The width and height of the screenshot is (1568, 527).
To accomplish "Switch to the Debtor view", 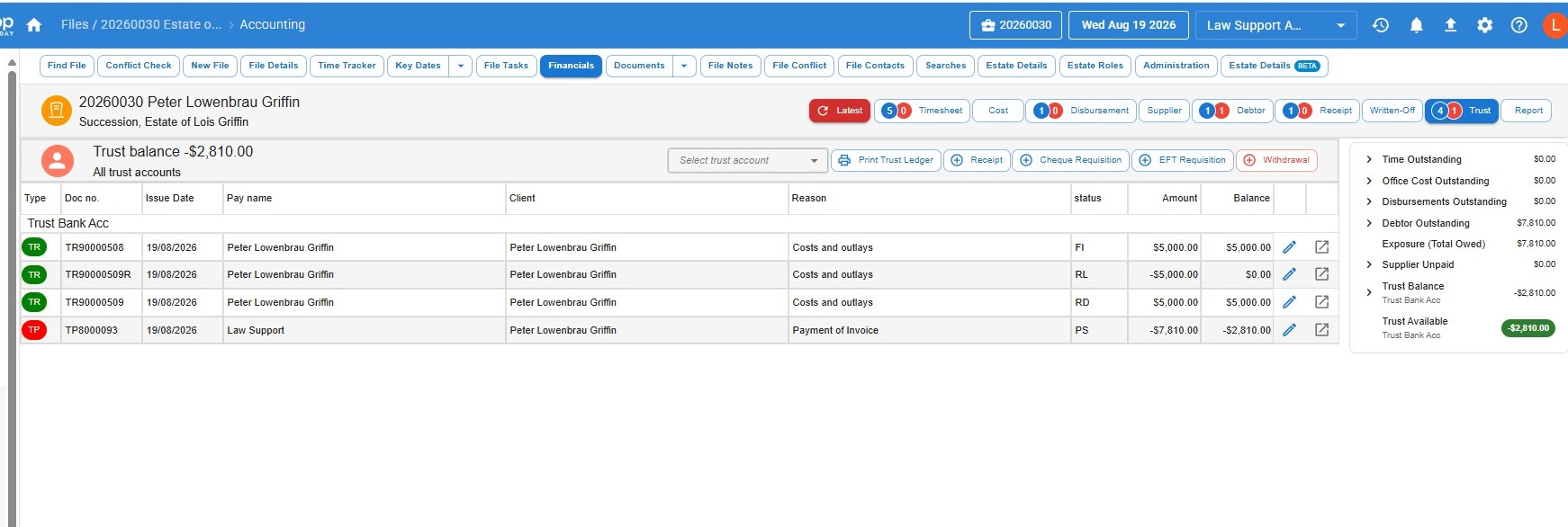I will click(1232, 111).
